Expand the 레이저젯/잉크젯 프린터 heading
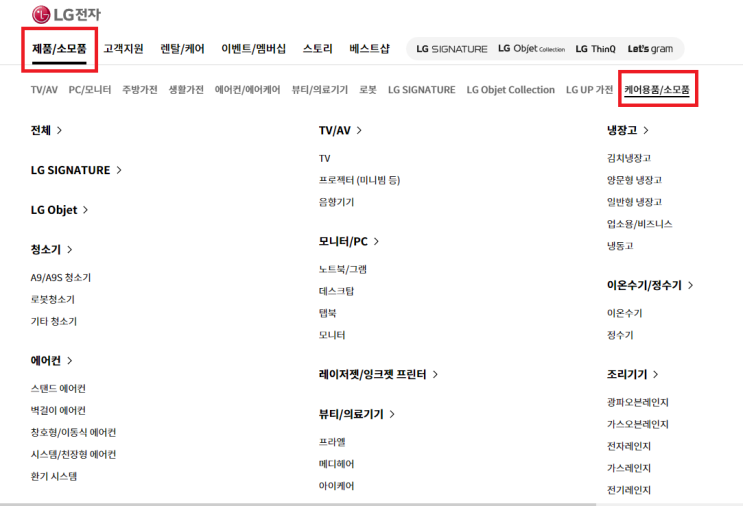The width and height of the screenshot is (743, 506). [378, 374]
